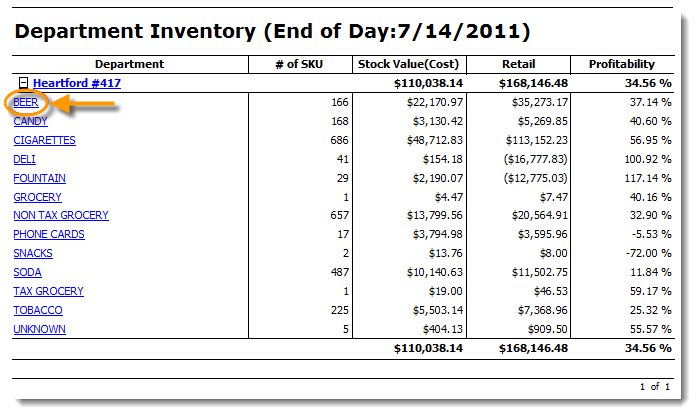
Task: Open the CANDY department link
Action: click(30, 121)
